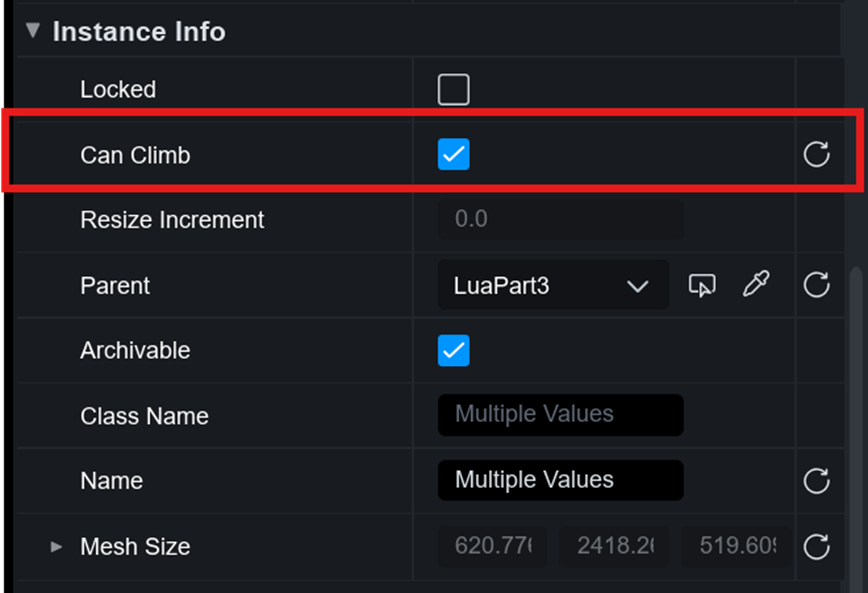The width and height of the screenshot is (868, 593).
Task: Select the second Mesh Size value
Action: (x=614, y=547)
